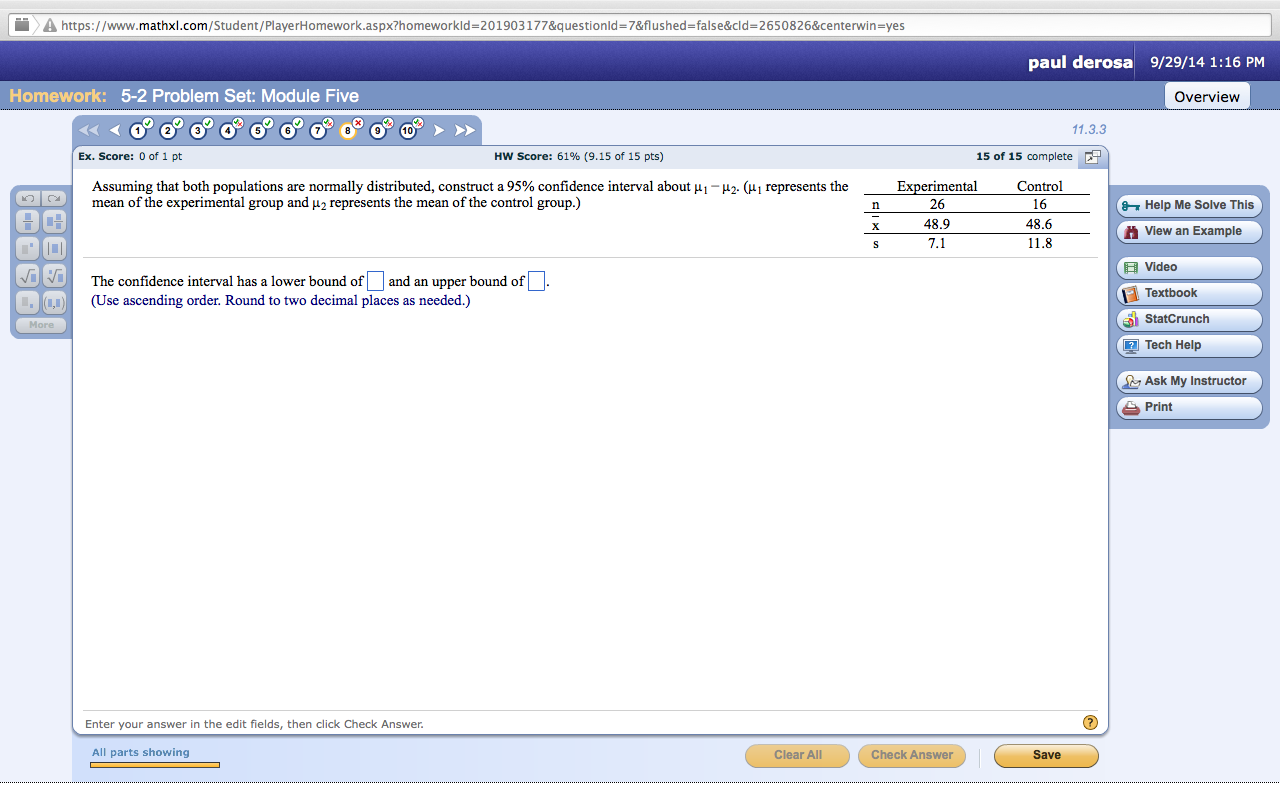Open question 4
Screen dimensions: 1280x800
[x=229, y=130]
